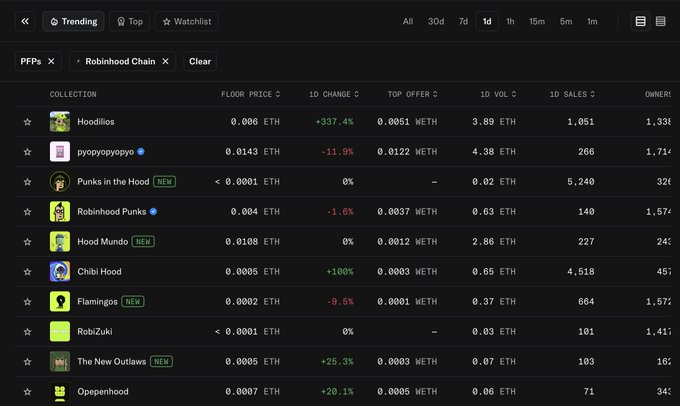Switch to the Top tab
Screen dimensions: 680x406
[130, 21]
